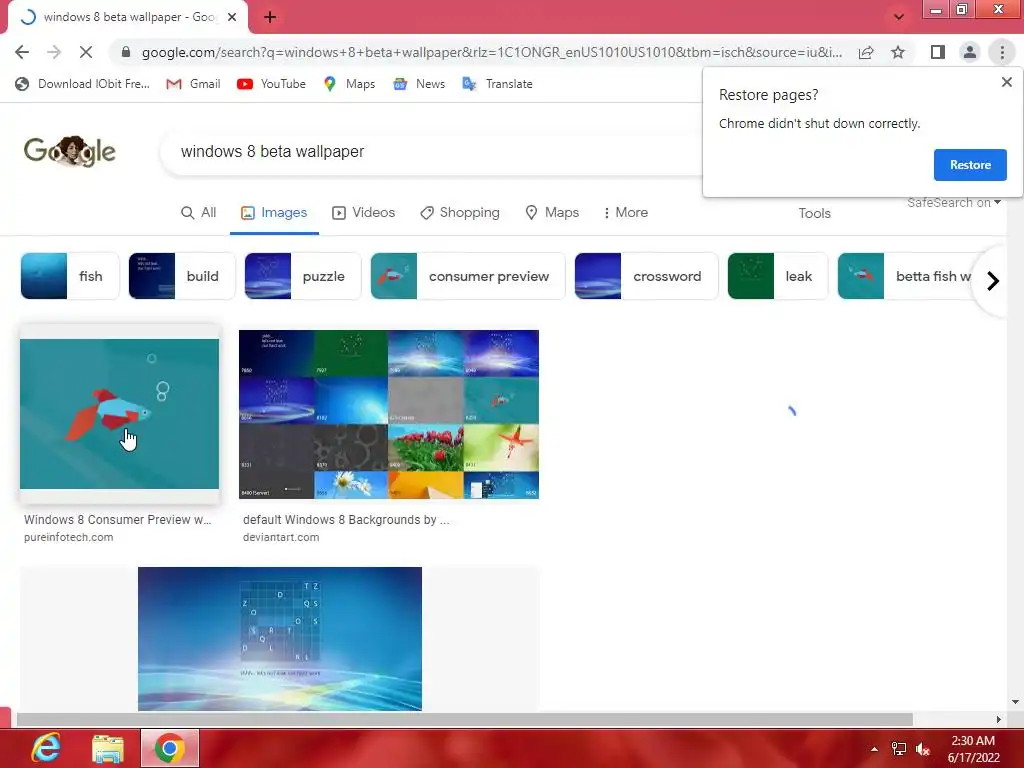
Task: Click the lock icon in the address bar
Action: 126,52
